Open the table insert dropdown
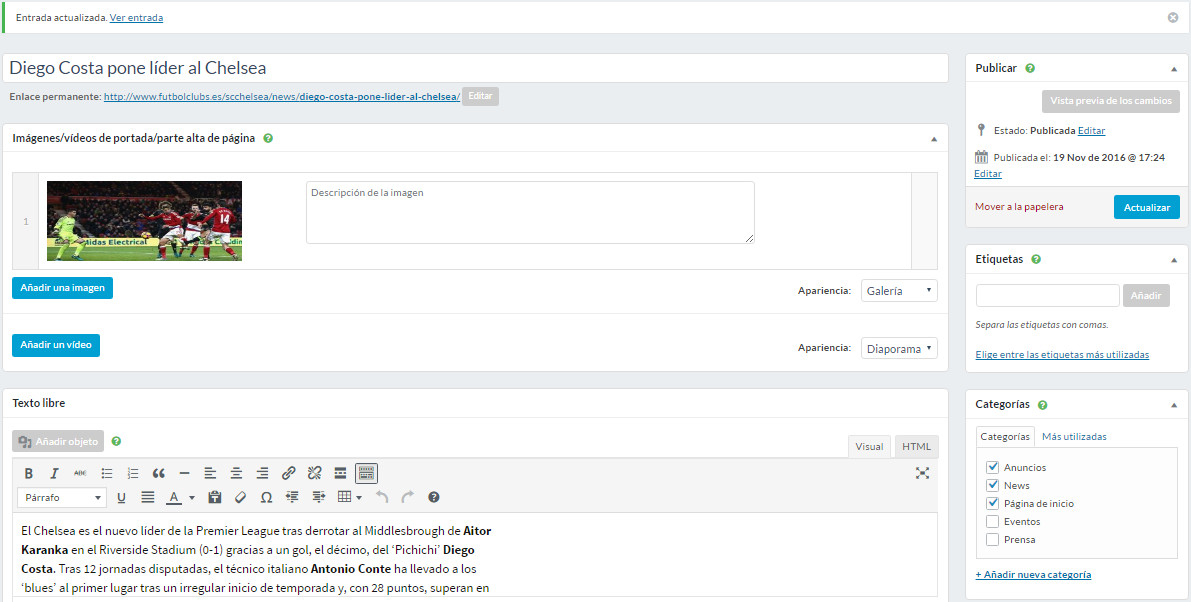The width and height of the screenshot is (1191, 602). click(x=350, y=497)
